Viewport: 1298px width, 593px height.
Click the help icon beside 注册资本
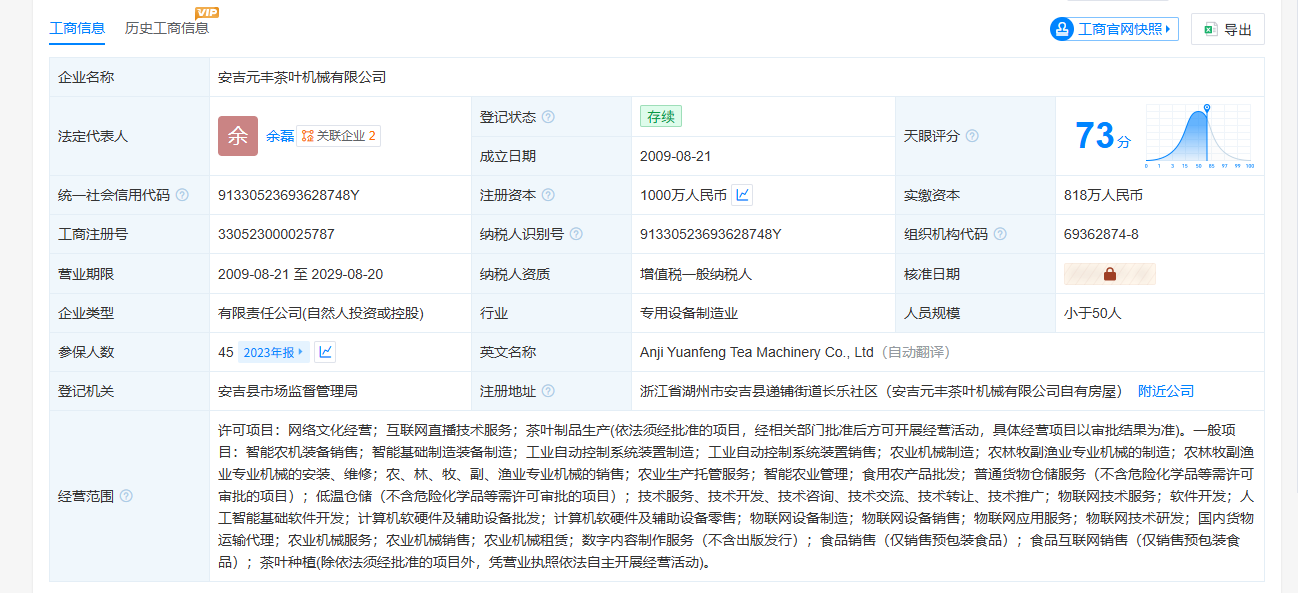coord(548,195)
